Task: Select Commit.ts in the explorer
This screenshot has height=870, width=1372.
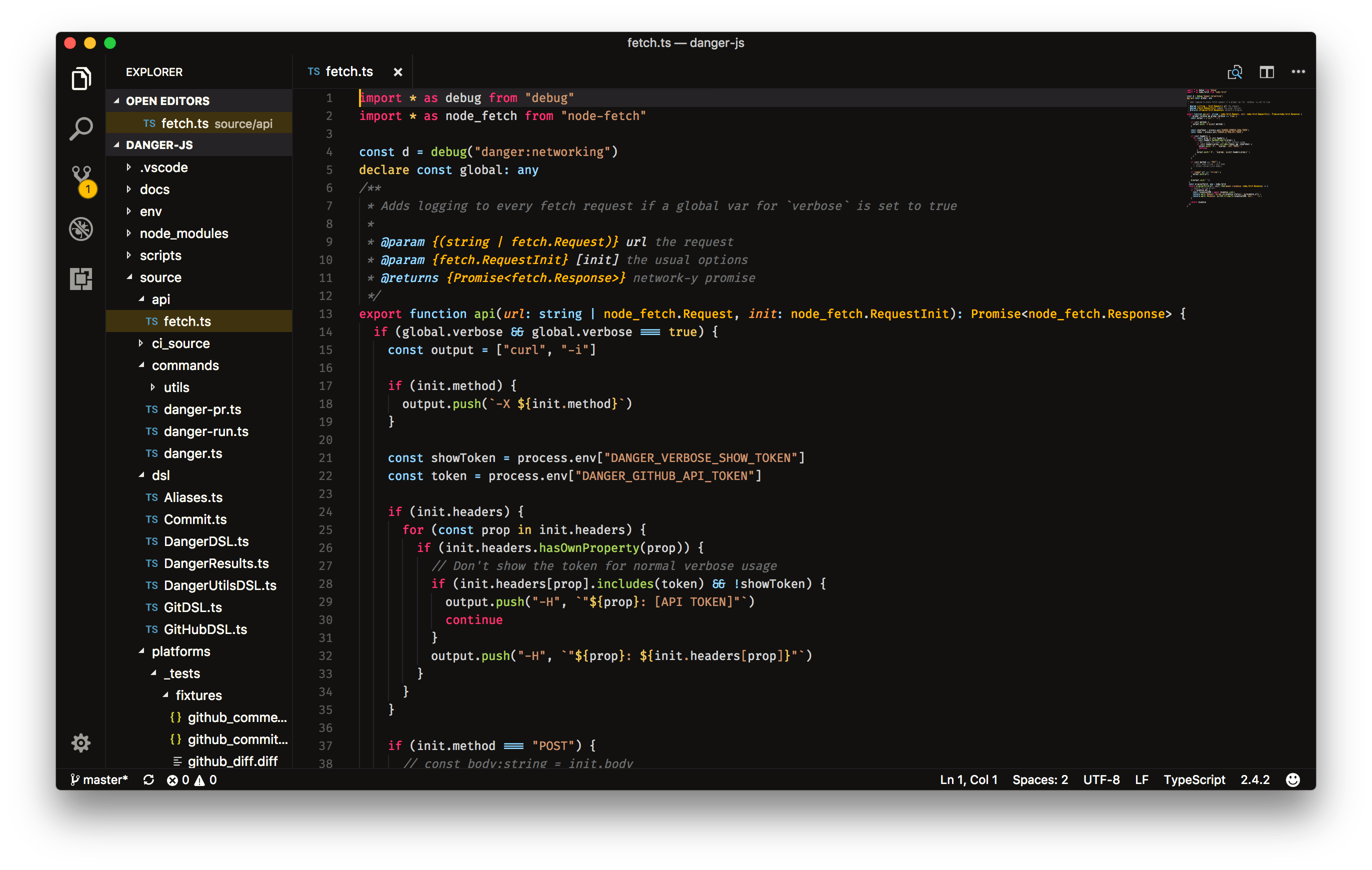Action: coord(194,519)
